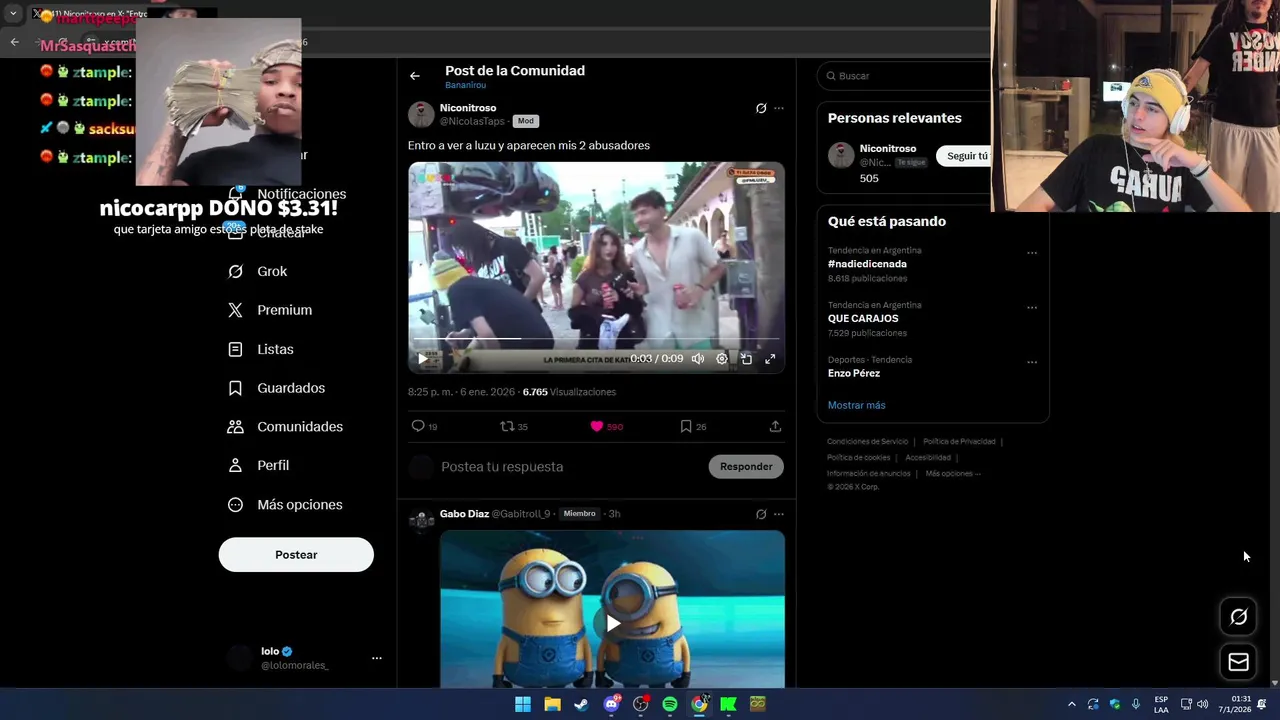This screenshot has width=1280, height=720.
Task: Open Spotify from the taskbar
Action: point(670,704)
